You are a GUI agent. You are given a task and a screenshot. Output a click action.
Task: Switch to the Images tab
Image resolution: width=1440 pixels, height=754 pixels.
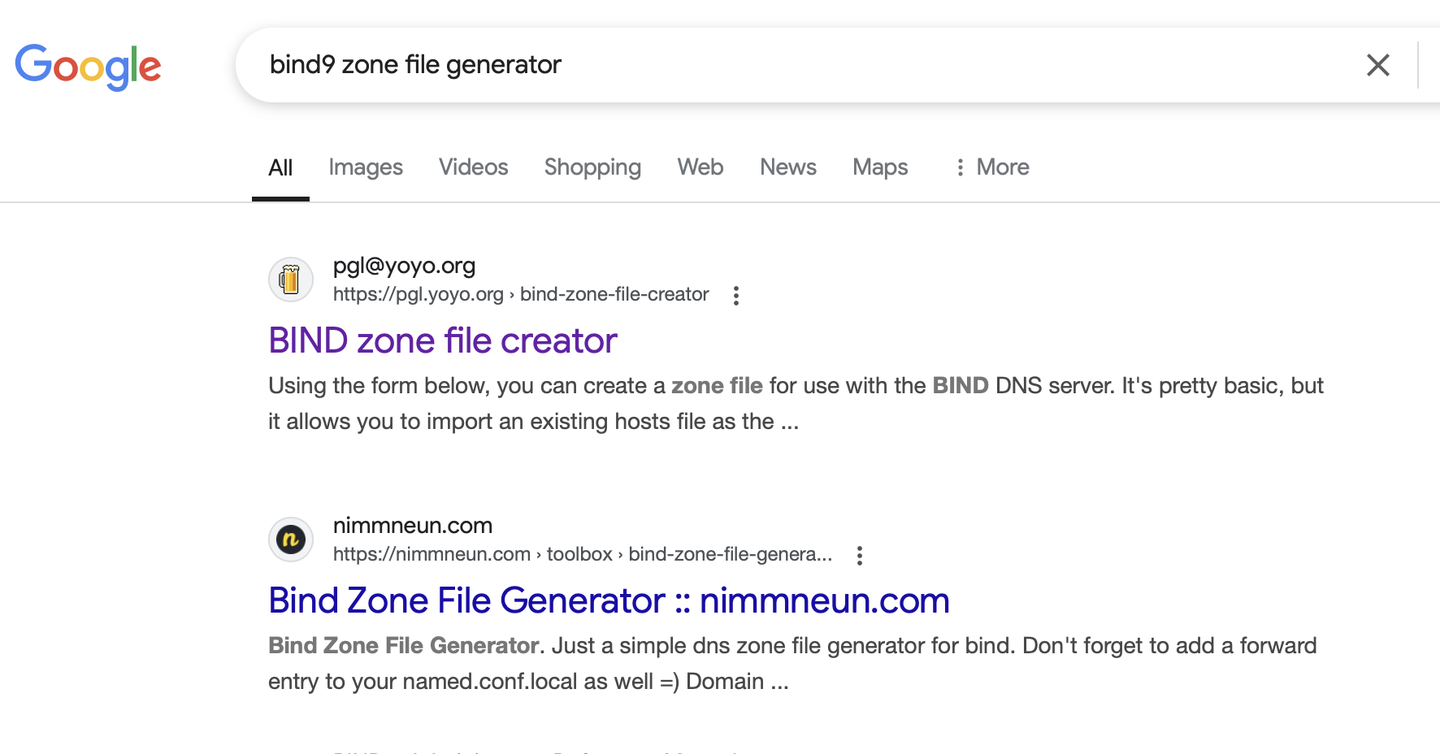coord(365,167)
